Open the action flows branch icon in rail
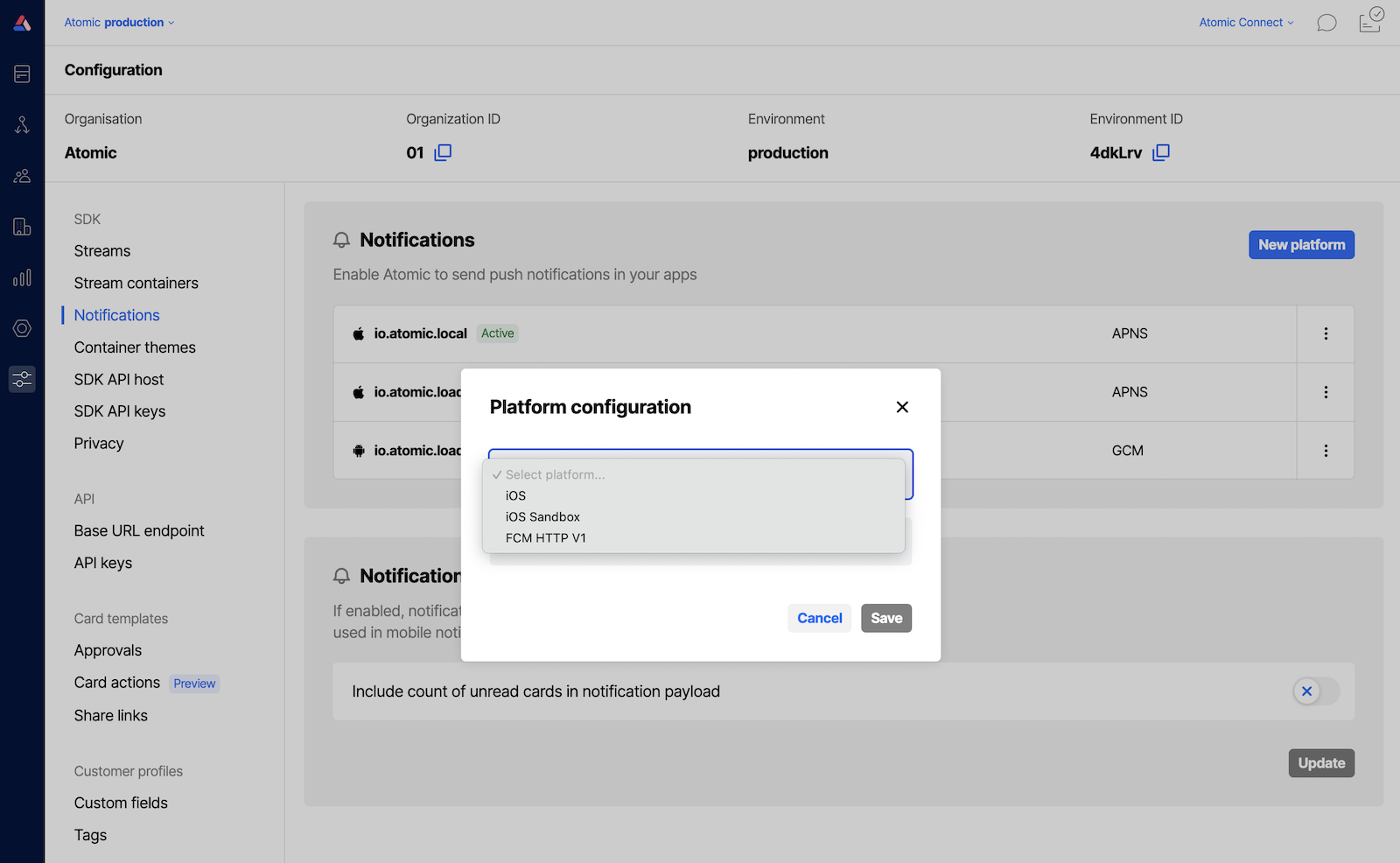 22,125
